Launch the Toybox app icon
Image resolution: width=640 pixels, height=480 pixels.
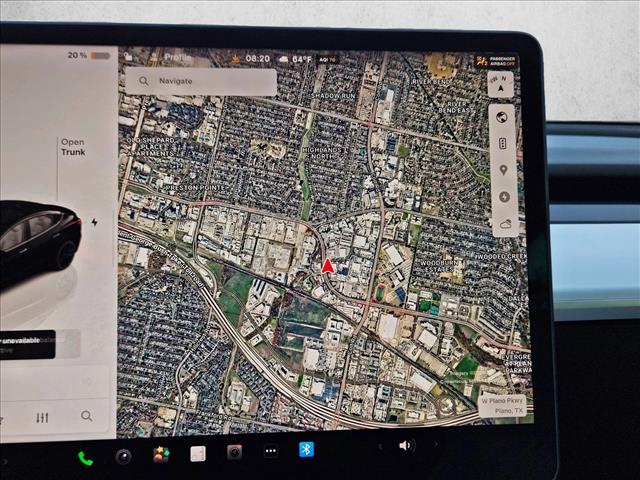tap(161, 455)
